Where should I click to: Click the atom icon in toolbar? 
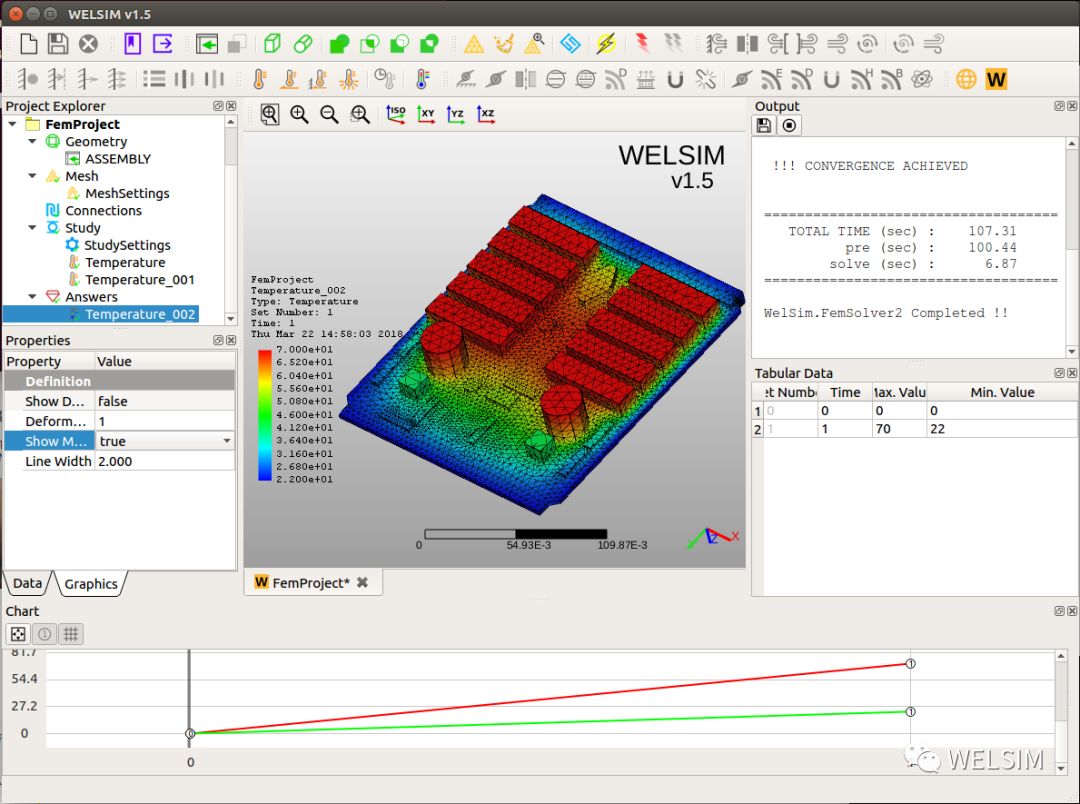[x=922, y=79]
